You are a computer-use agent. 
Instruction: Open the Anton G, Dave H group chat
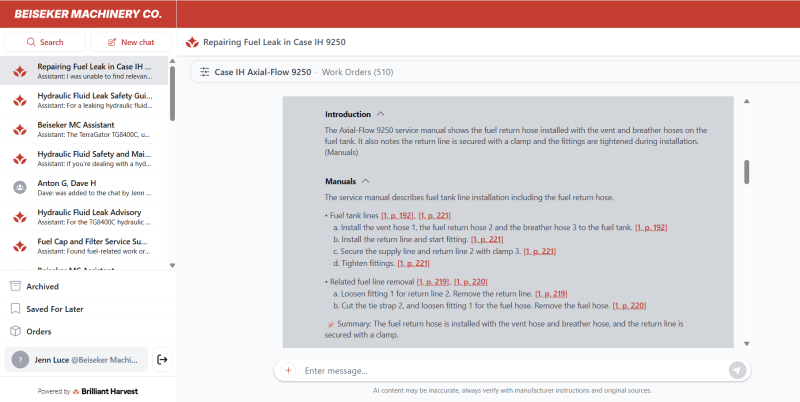(84, 187)
